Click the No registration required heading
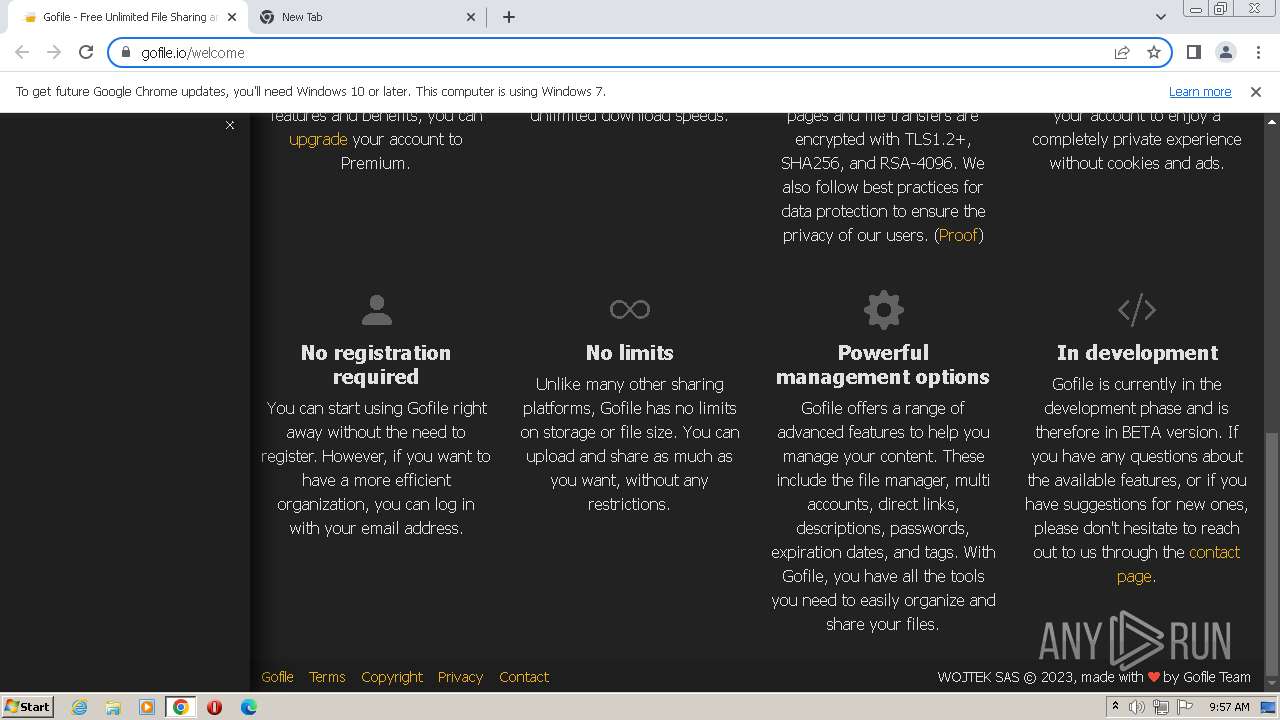 [376, 365]
